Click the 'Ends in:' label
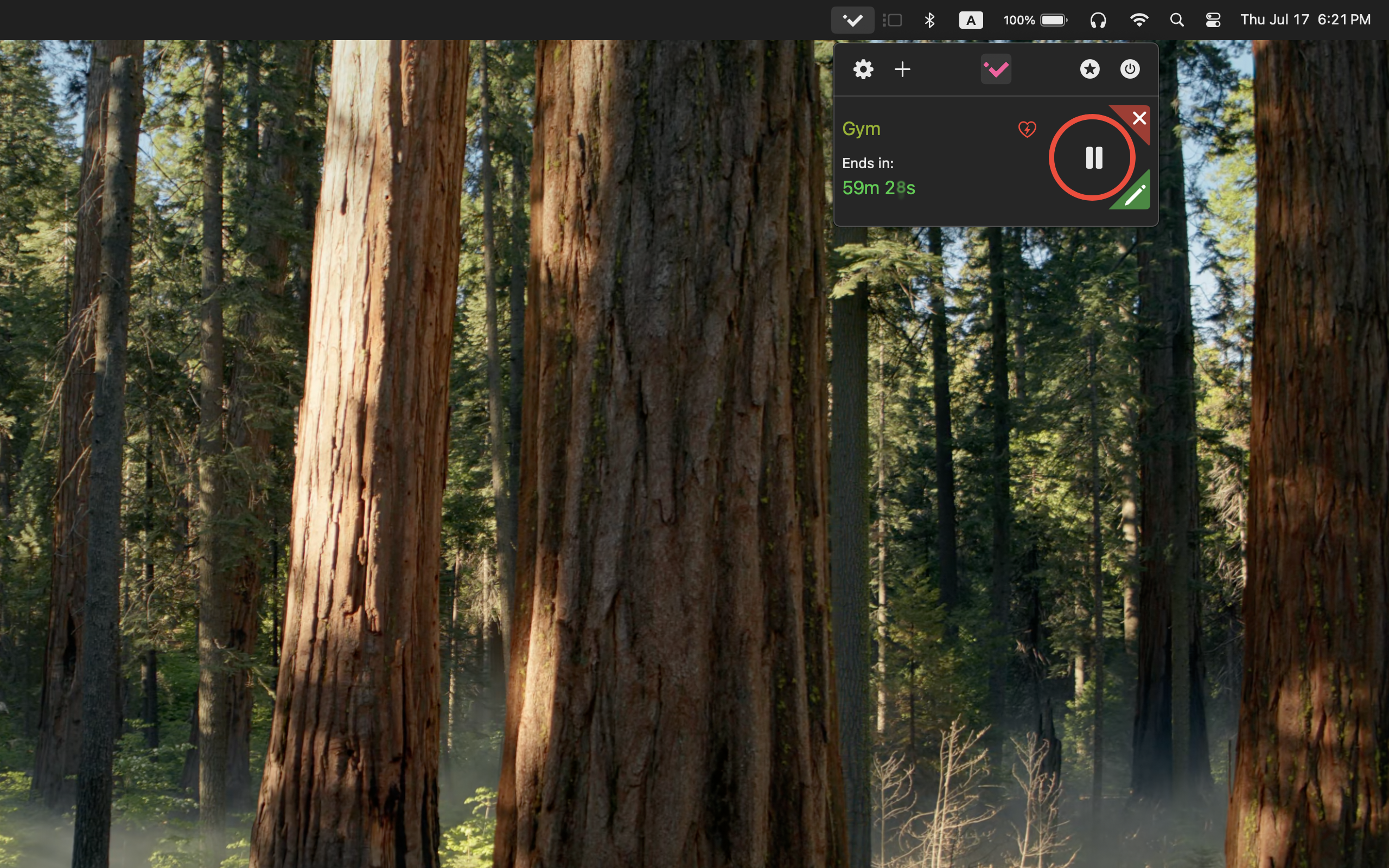1389x868 pixels. pyautogui.click(x=867, y=163)
